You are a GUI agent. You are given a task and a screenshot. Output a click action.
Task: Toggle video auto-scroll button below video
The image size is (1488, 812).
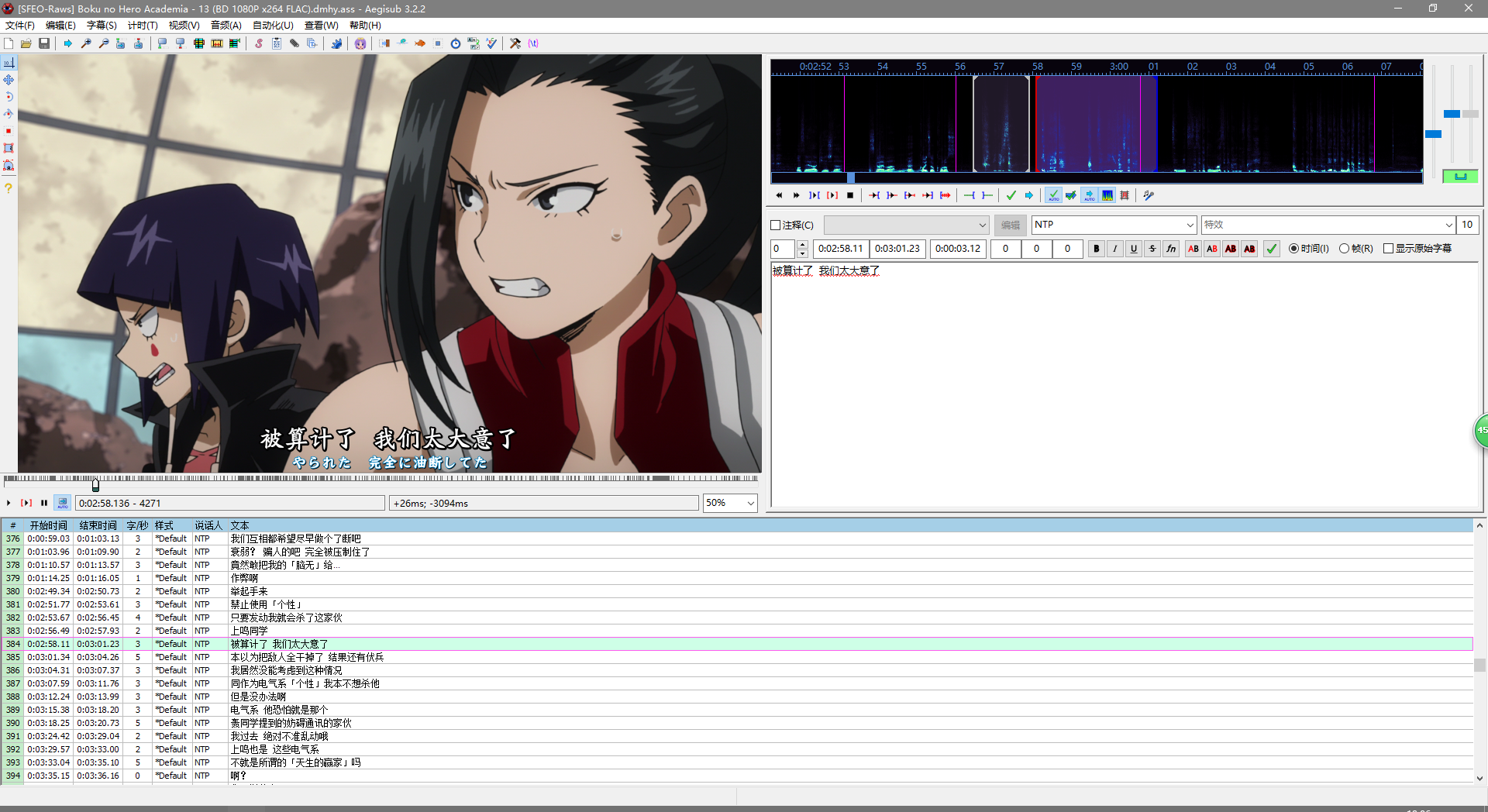click(63, 503)
